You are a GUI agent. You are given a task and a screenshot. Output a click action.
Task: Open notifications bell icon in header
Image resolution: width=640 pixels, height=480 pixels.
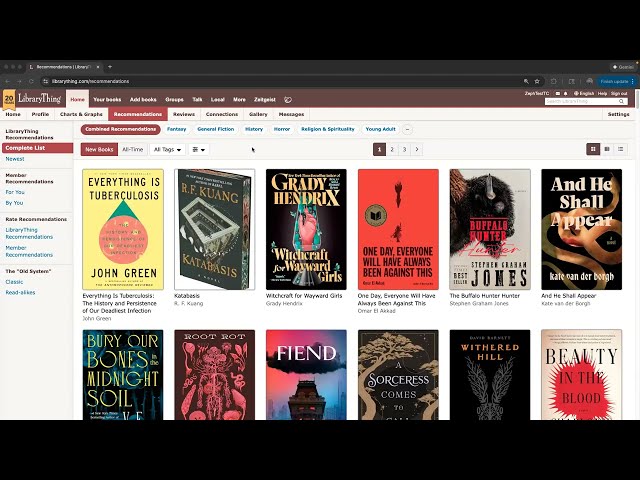pyautogui.click(x=565, y=93)
